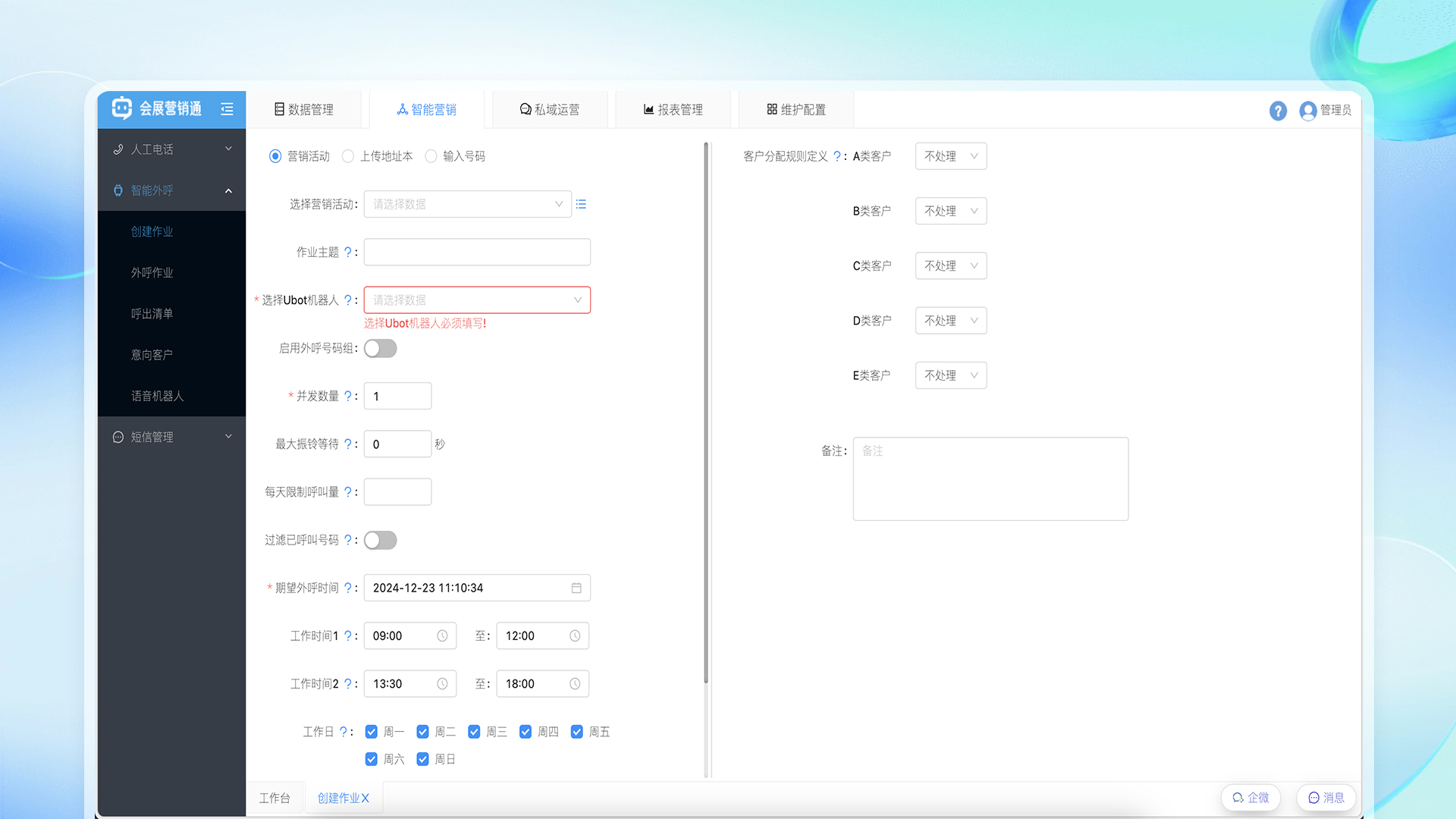Viewport: 1456px width, 819px height.
Task: Click the robot icon beside 智能外呼
Action: (118, 190)
